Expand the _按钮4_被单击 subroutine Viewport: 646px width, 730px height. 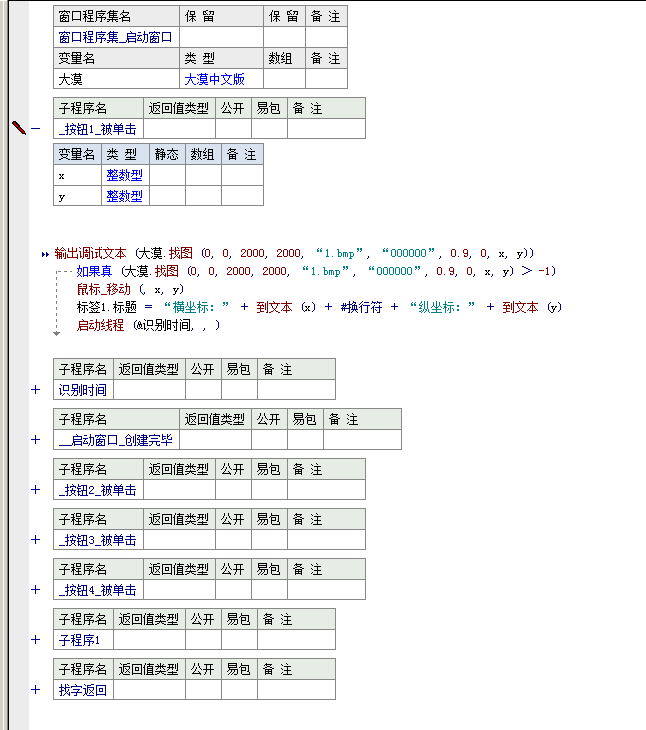coord(35,589)
